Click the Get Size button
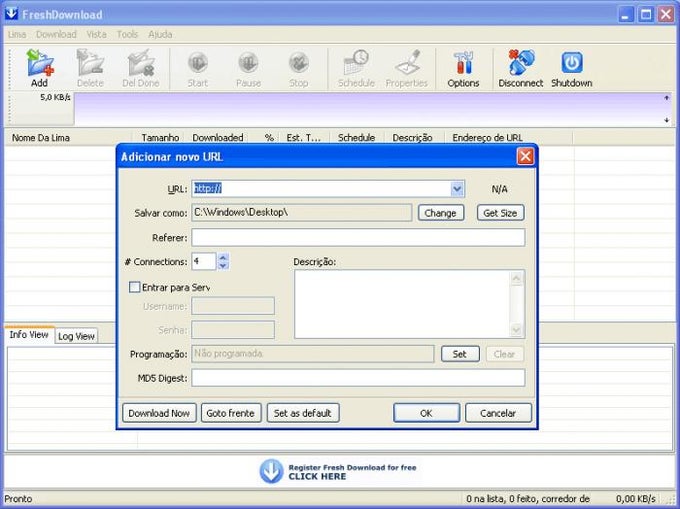Viewport: 680px width, 509px height. 500,213
